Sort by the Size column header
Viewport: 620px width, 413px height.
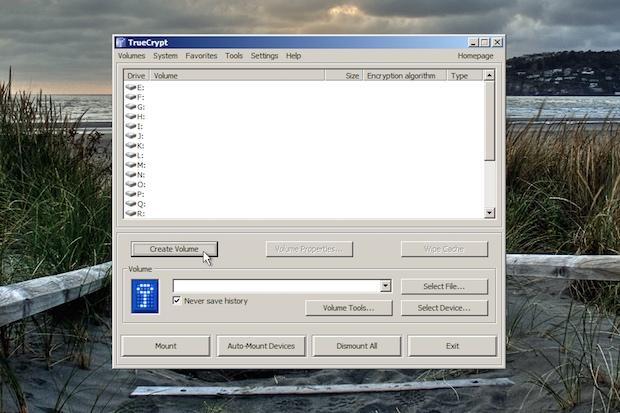click(x=344, y=76)
